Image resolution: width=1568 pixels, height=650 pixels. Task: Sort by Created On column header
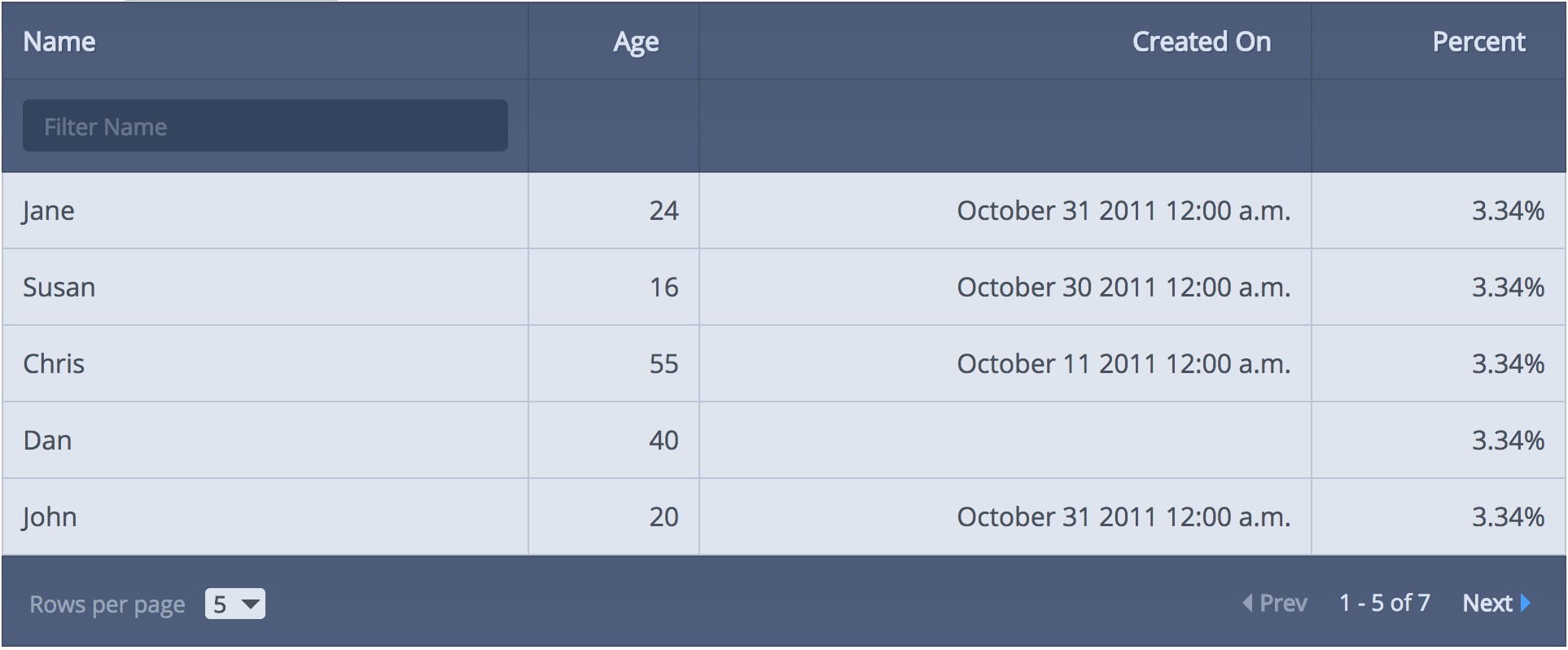[1202, 42]
